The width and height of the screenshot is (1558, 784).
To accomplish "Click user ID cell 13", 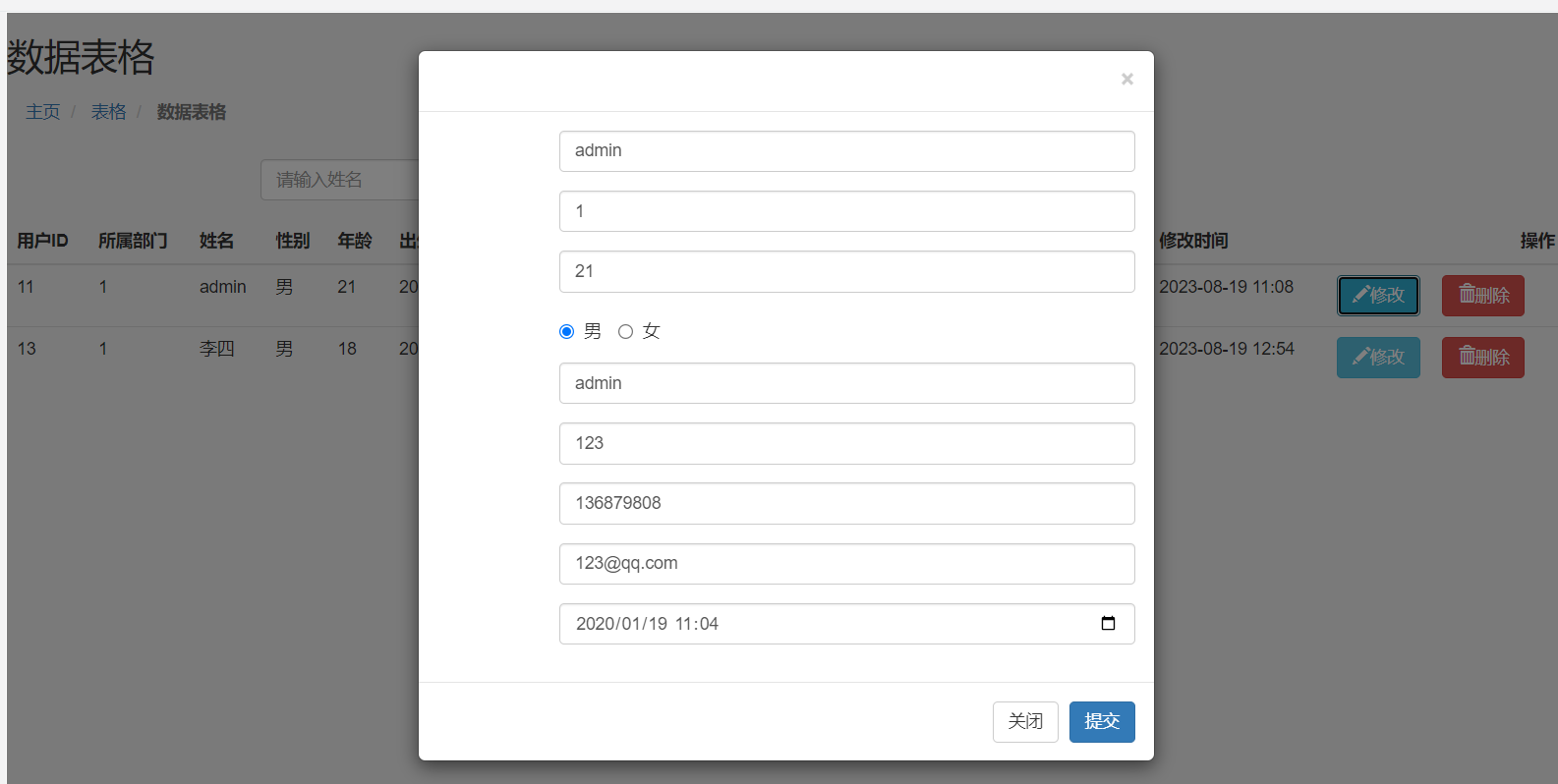I will [x=27, y=349].
